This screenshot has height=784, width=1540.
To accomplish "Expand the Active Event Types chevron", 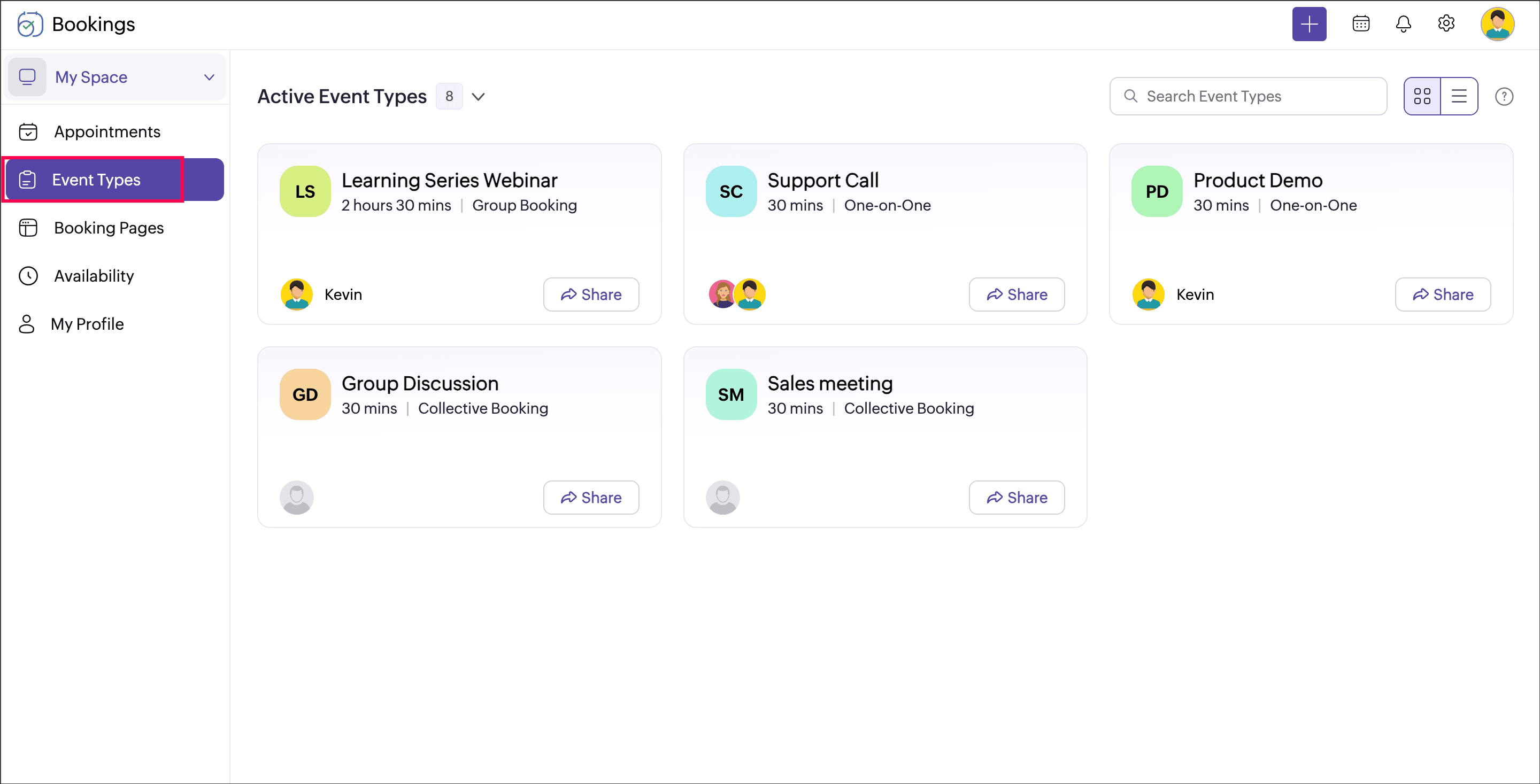I will point(478,96).
